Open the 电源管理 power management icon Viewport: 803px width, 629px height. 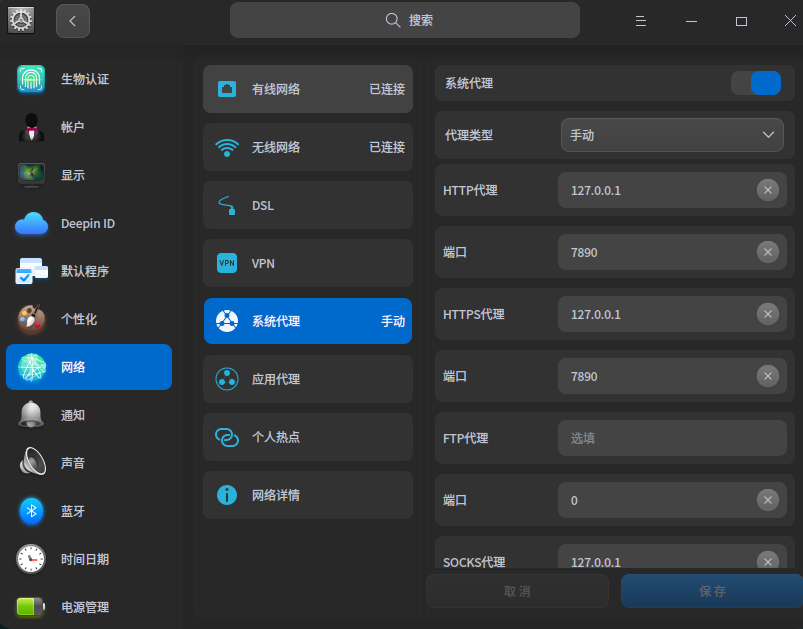tap(30, 607)
